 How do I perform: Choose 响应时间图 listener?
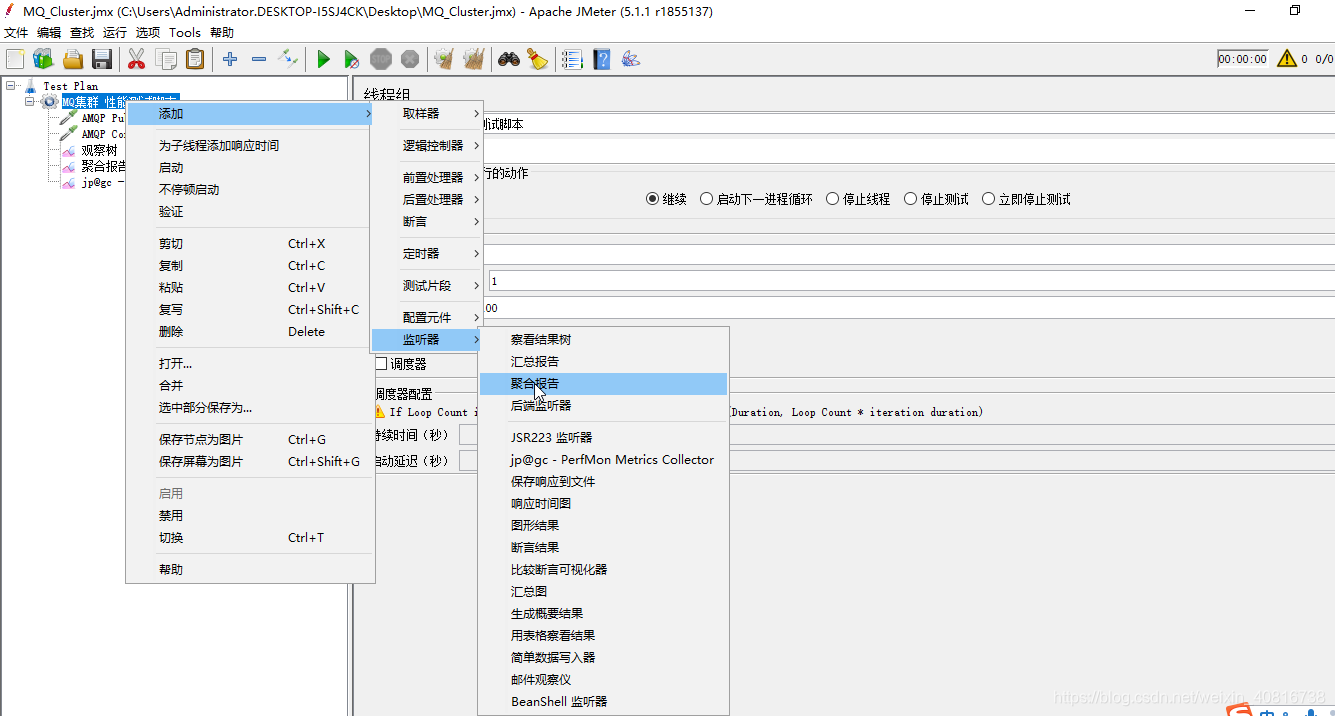(604, 503)
